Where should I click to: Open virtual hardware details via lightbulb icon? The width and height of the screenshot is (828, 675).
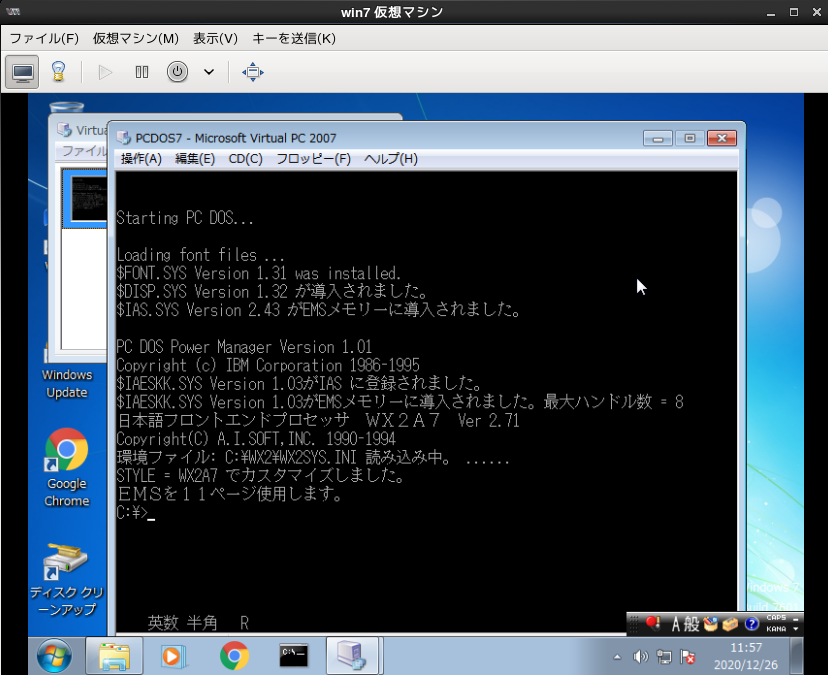58,72
